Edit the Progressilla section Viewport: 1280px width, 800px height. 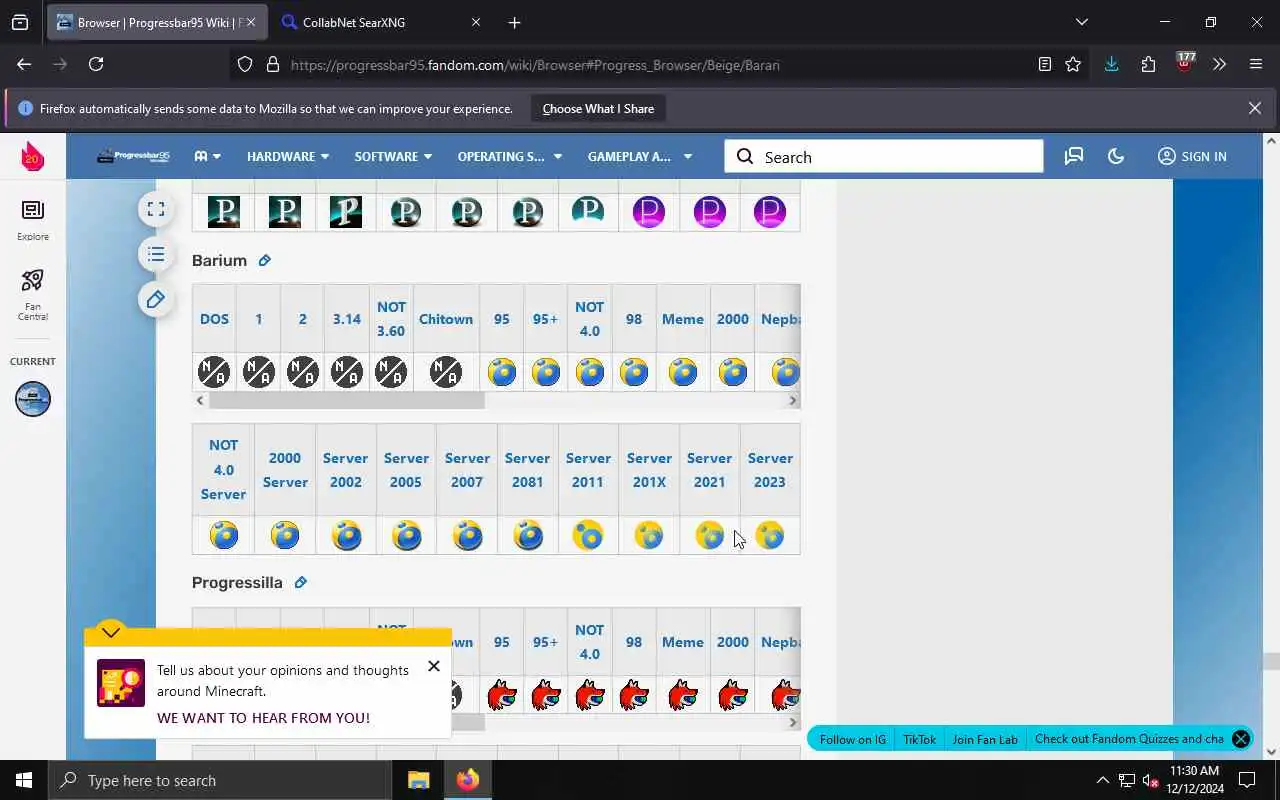[300, 582]
